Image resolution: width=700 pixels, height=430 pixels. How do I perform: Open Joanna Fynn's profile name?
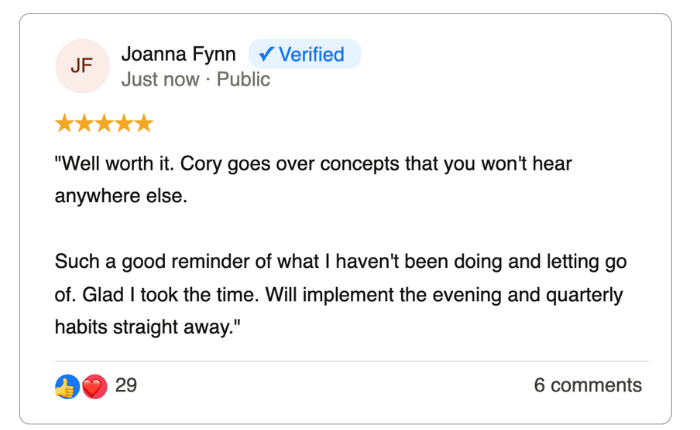click(x=177, y=55)
